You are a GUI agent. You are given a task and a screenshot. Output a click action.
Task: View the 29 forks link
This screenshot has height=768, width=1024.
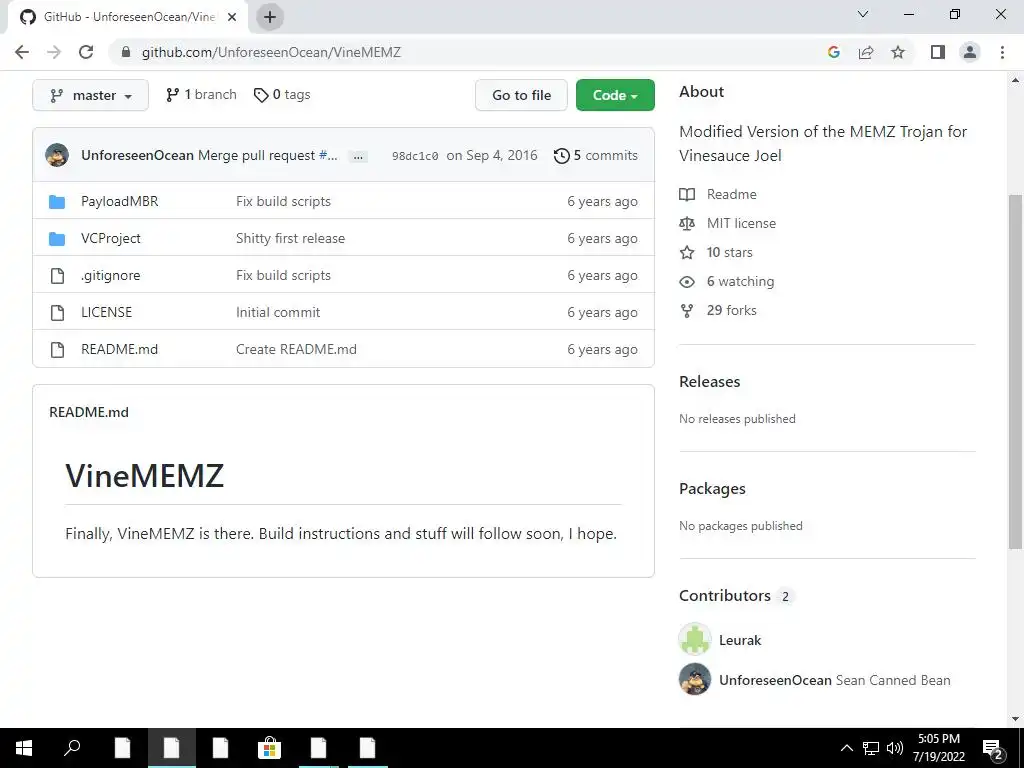coord(718,310)
